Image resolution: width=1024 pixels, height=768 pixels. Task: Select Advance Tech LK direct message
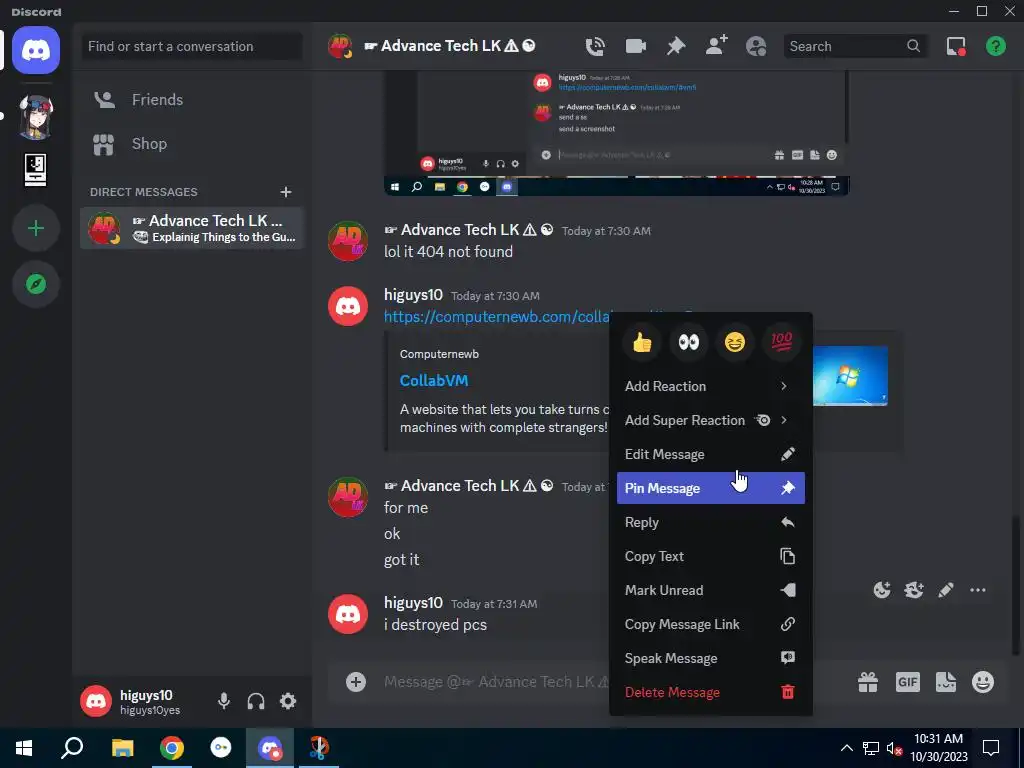click(192, 228)
